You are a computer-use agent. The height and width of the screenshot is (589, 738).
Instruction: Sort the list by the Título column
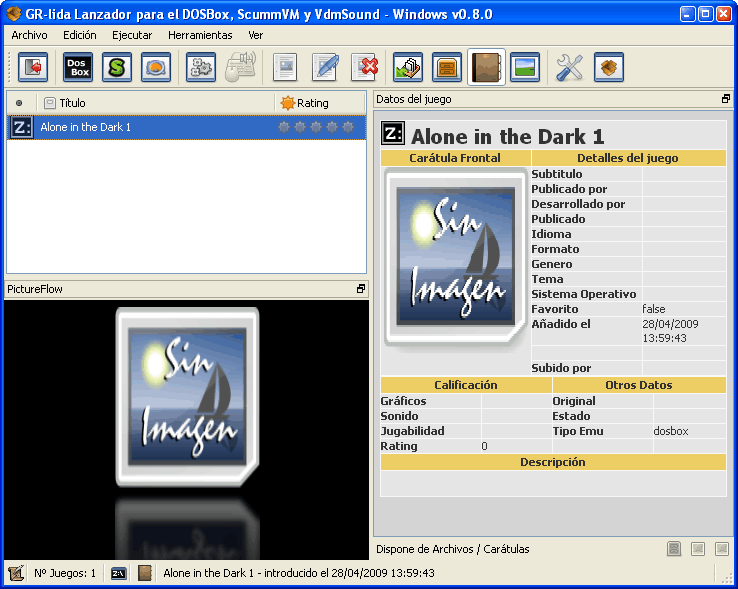[x=156, y=103]
